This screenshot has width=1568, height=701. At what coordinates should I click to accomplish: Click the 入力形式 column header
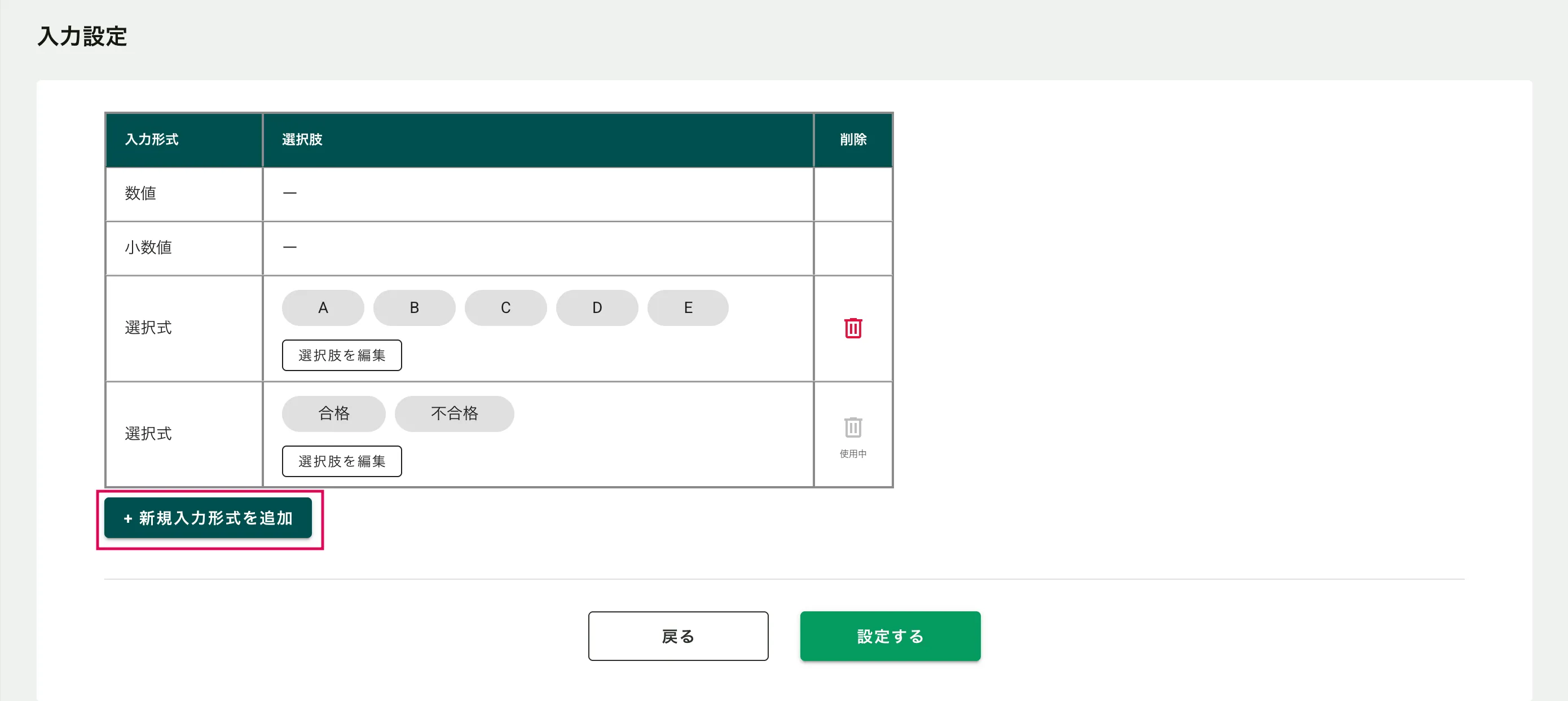coord(152,139)
